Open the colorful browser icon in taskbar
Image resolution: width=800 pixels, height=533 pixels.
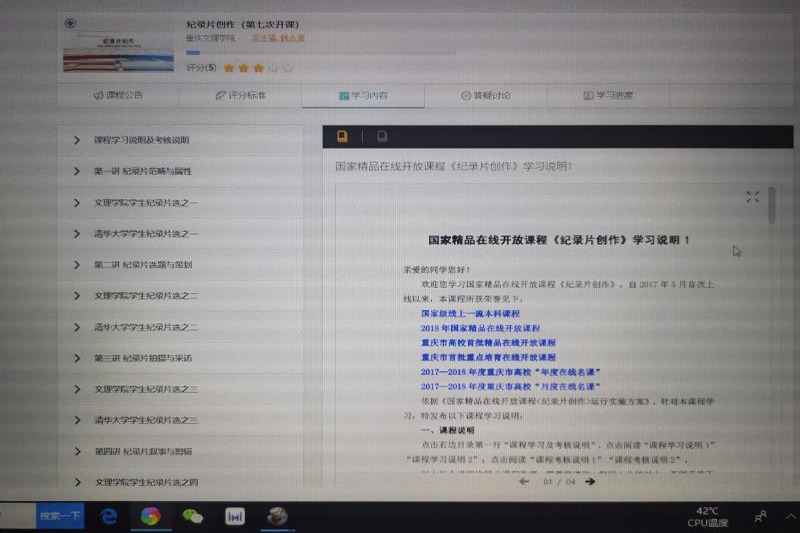point(150,516)
